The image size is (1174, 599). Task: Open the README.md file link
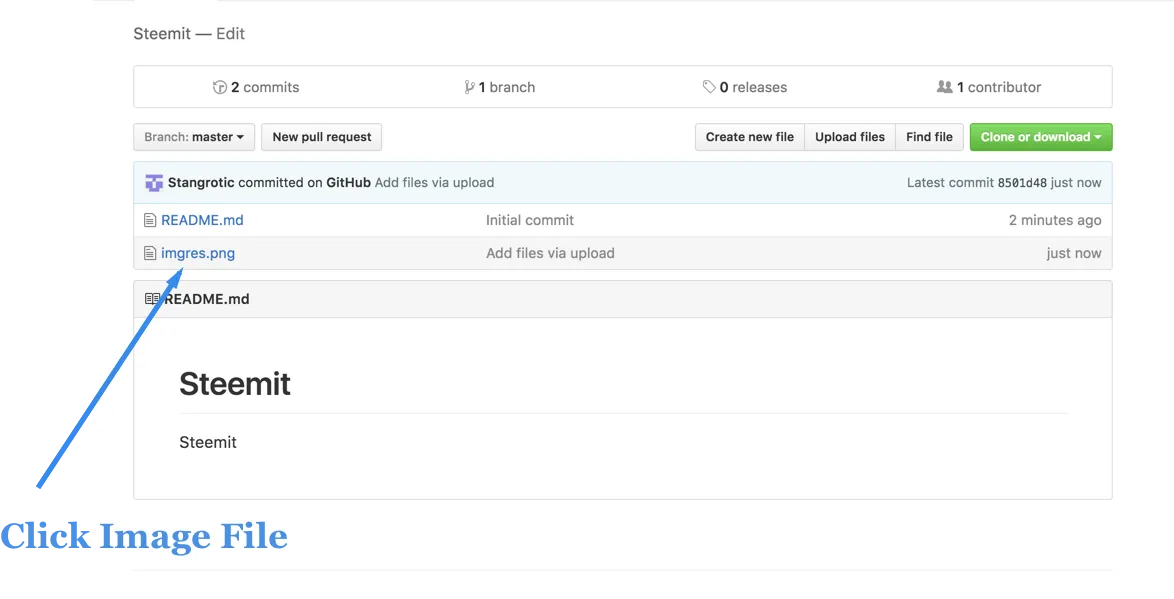pyautogui.click(x=202, y=220)
